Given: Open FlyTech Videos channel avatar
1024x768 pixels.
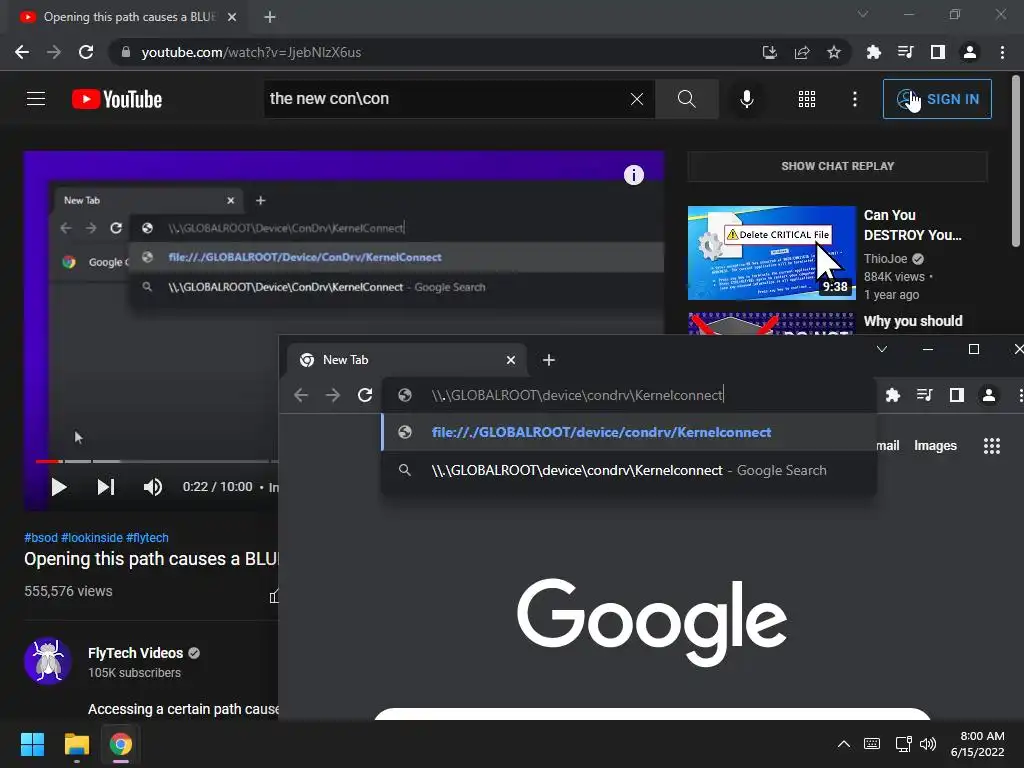Looking at the screenshot, I should pos(48,661).
